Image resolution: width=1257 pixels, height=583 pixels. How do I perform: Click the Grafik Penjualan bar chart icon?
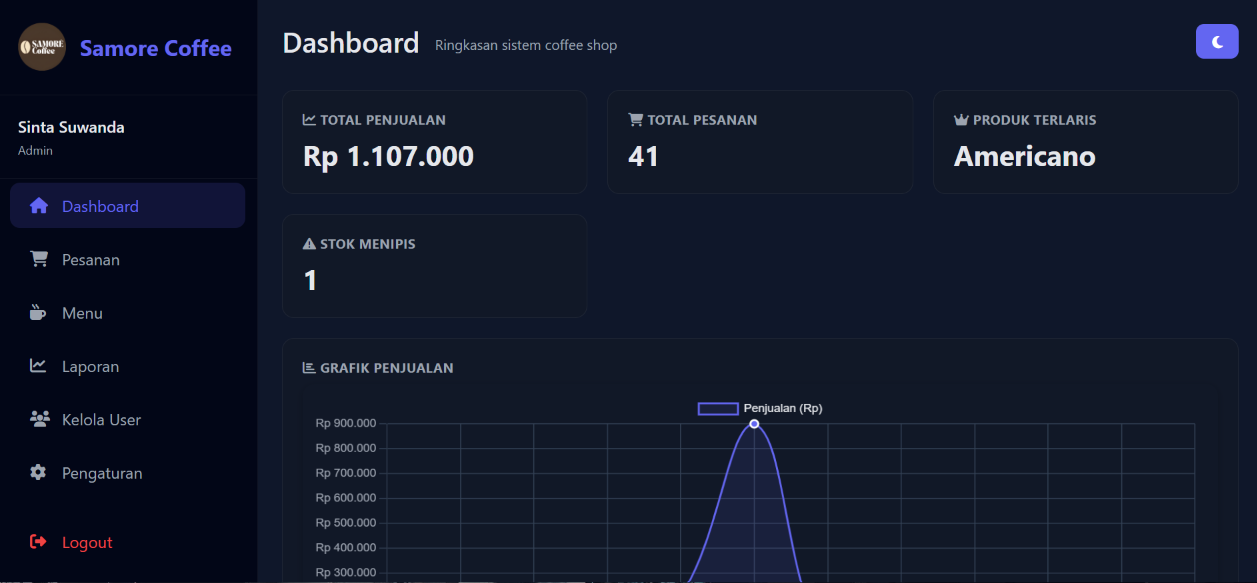pos(309,368)
